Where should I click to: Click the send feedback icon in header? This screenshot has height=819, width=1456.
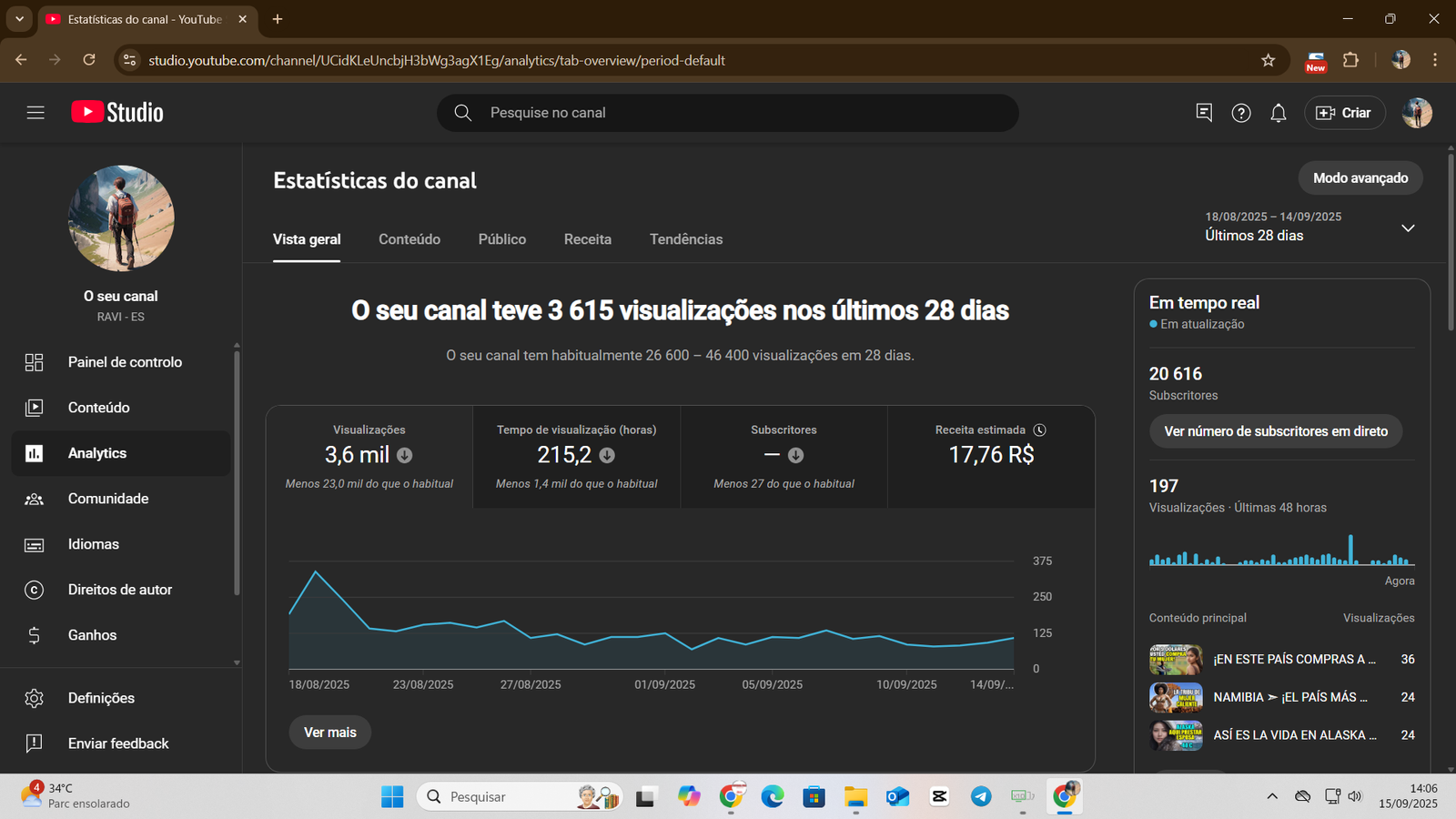1203,113
